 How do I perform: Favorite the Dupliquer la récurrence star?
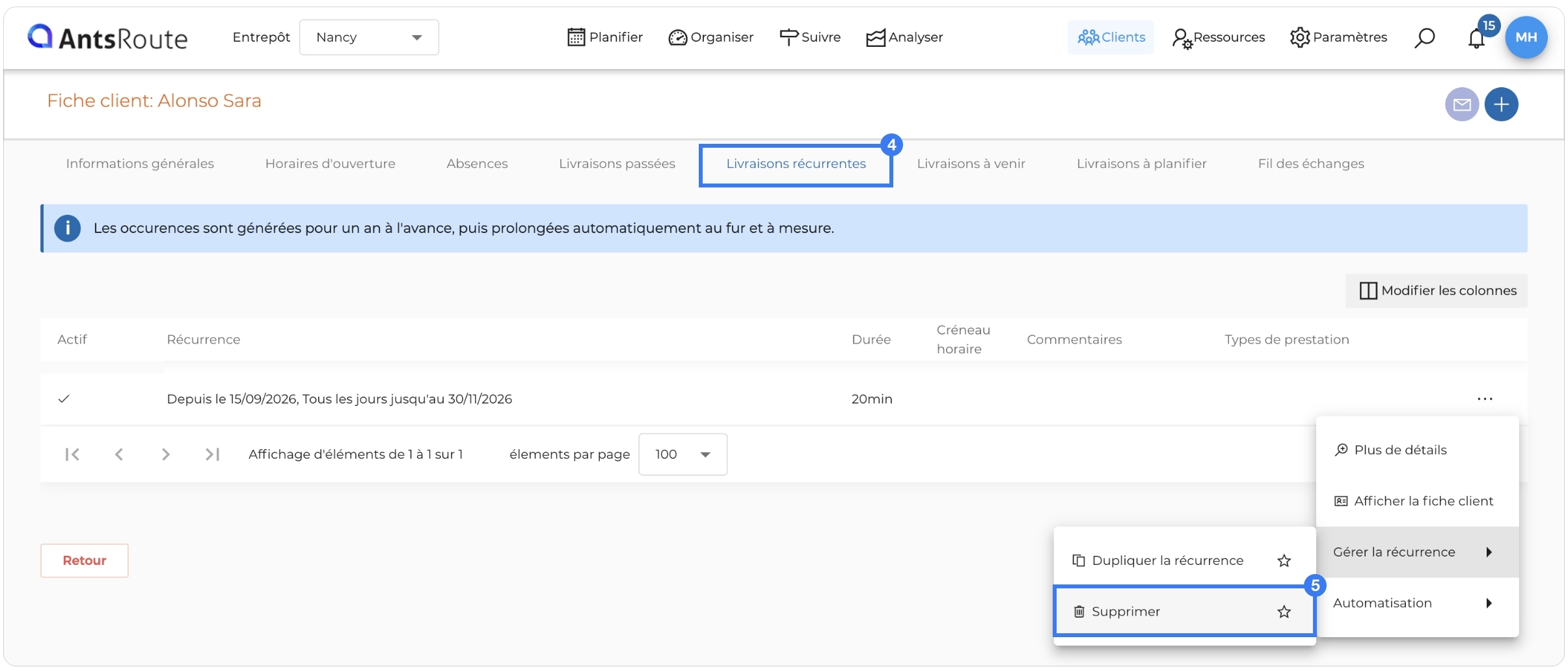click(x=1284, y=560)
